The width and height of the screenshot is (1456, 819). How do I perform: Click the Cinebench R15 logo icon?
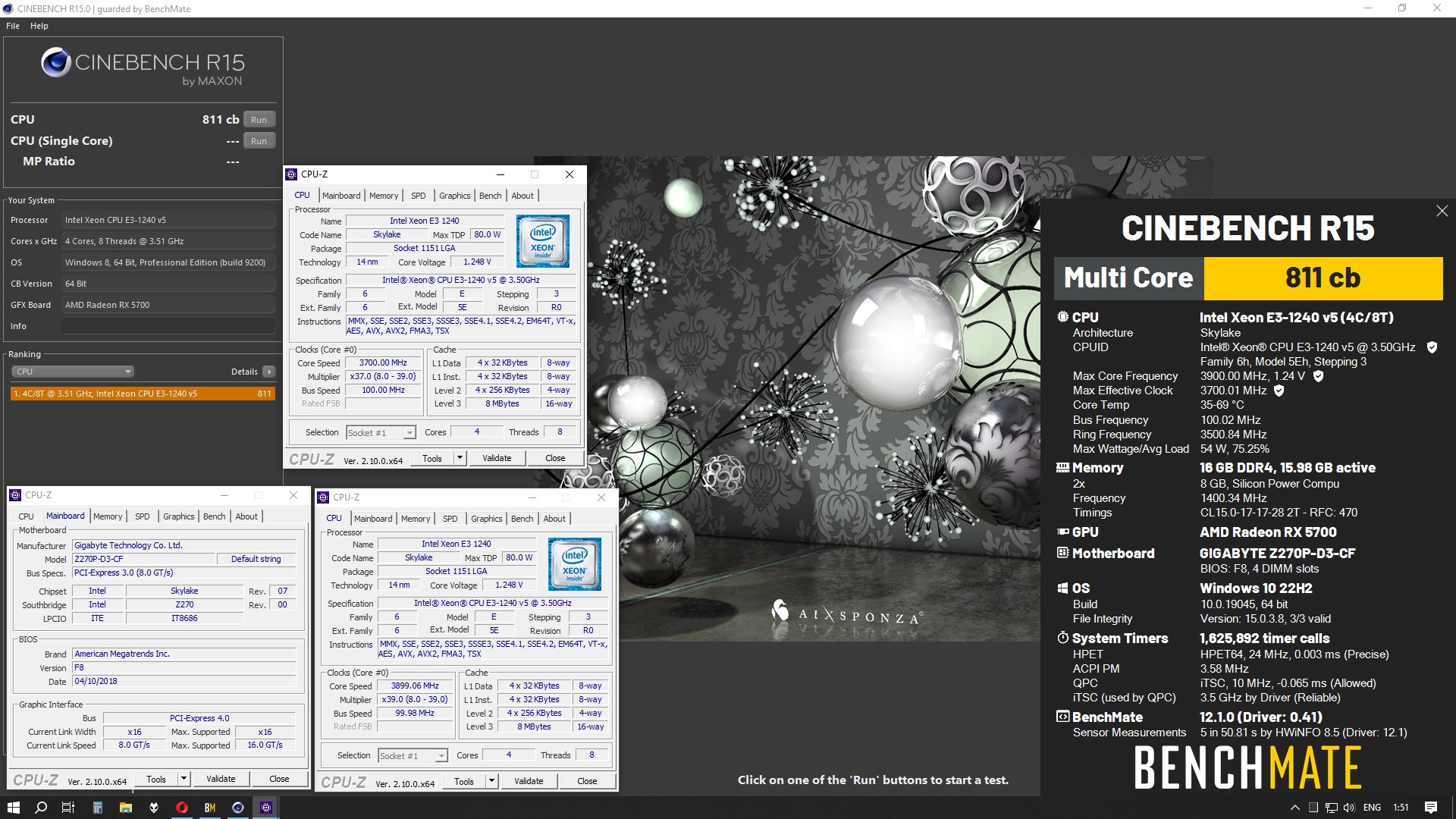(x=56, y=62)
